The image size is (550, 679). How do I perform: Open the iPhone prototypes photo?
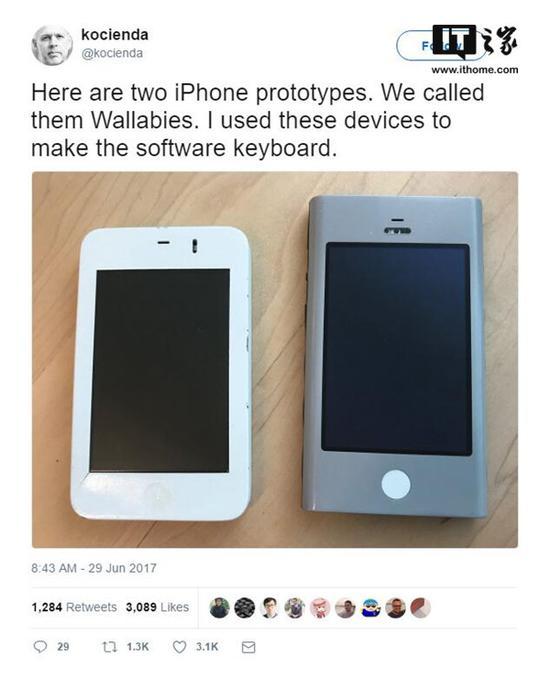tap(275, 360)
